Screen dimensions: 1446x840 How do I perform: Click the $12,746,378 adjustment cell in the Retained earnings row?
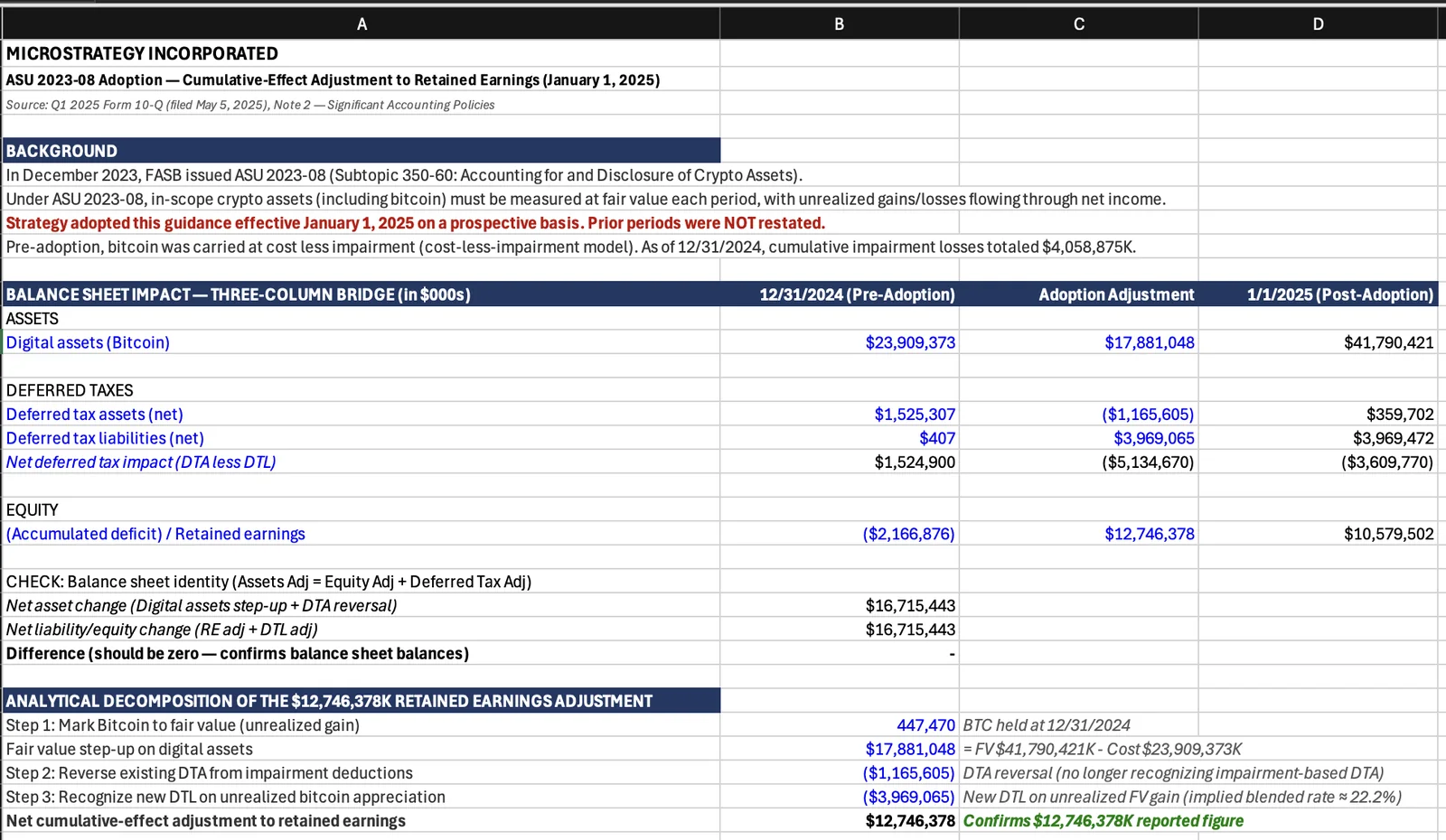tap(1079, 534)
